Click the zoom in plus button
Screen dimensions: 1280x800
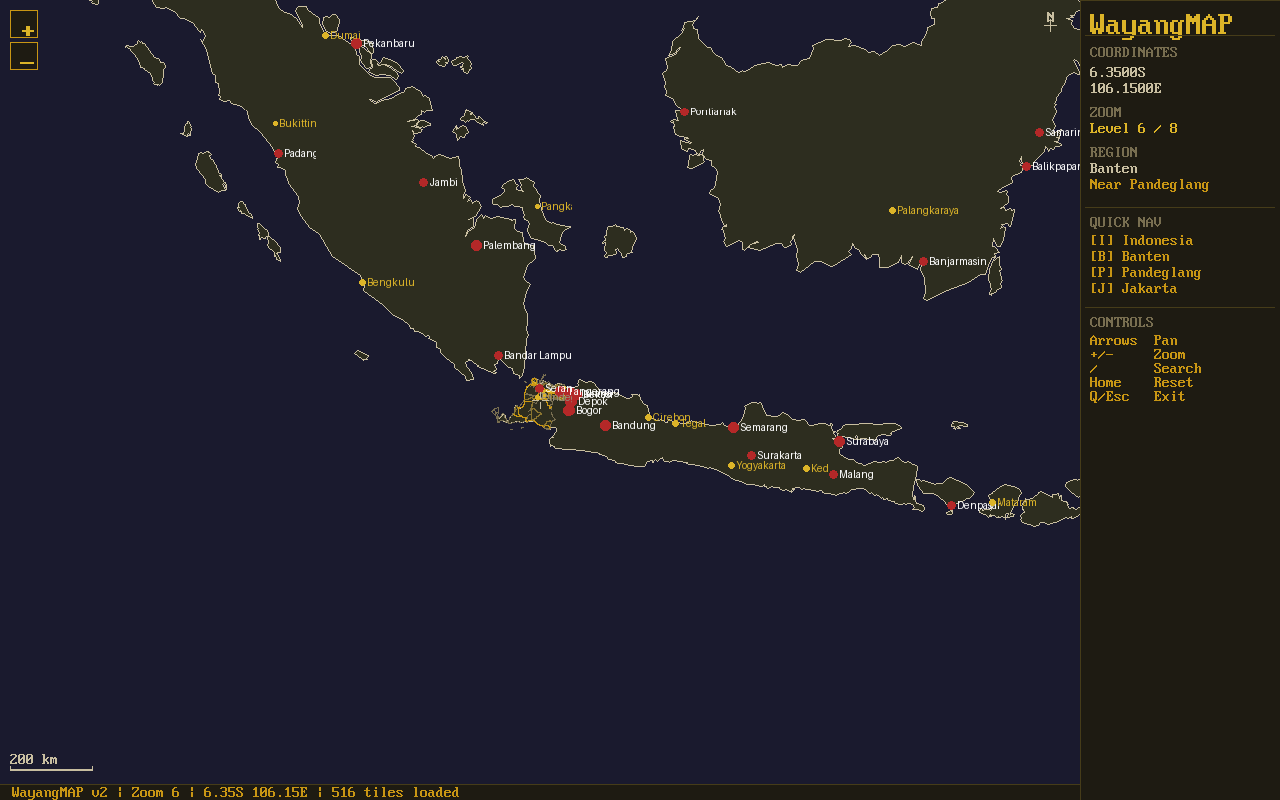23,22
